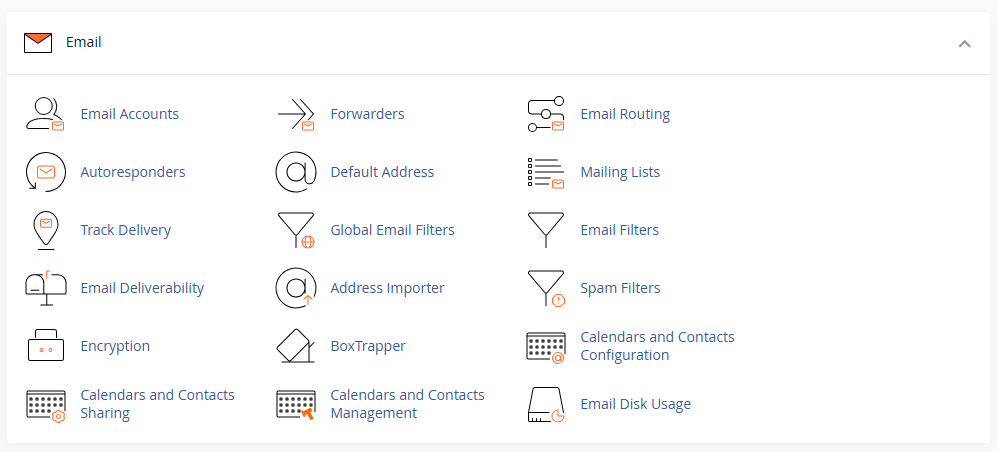The height and width of the screenshot is (452, 998).
Task: Click the Email Deliverability mailbox icon
Action: tap(45, 288)
